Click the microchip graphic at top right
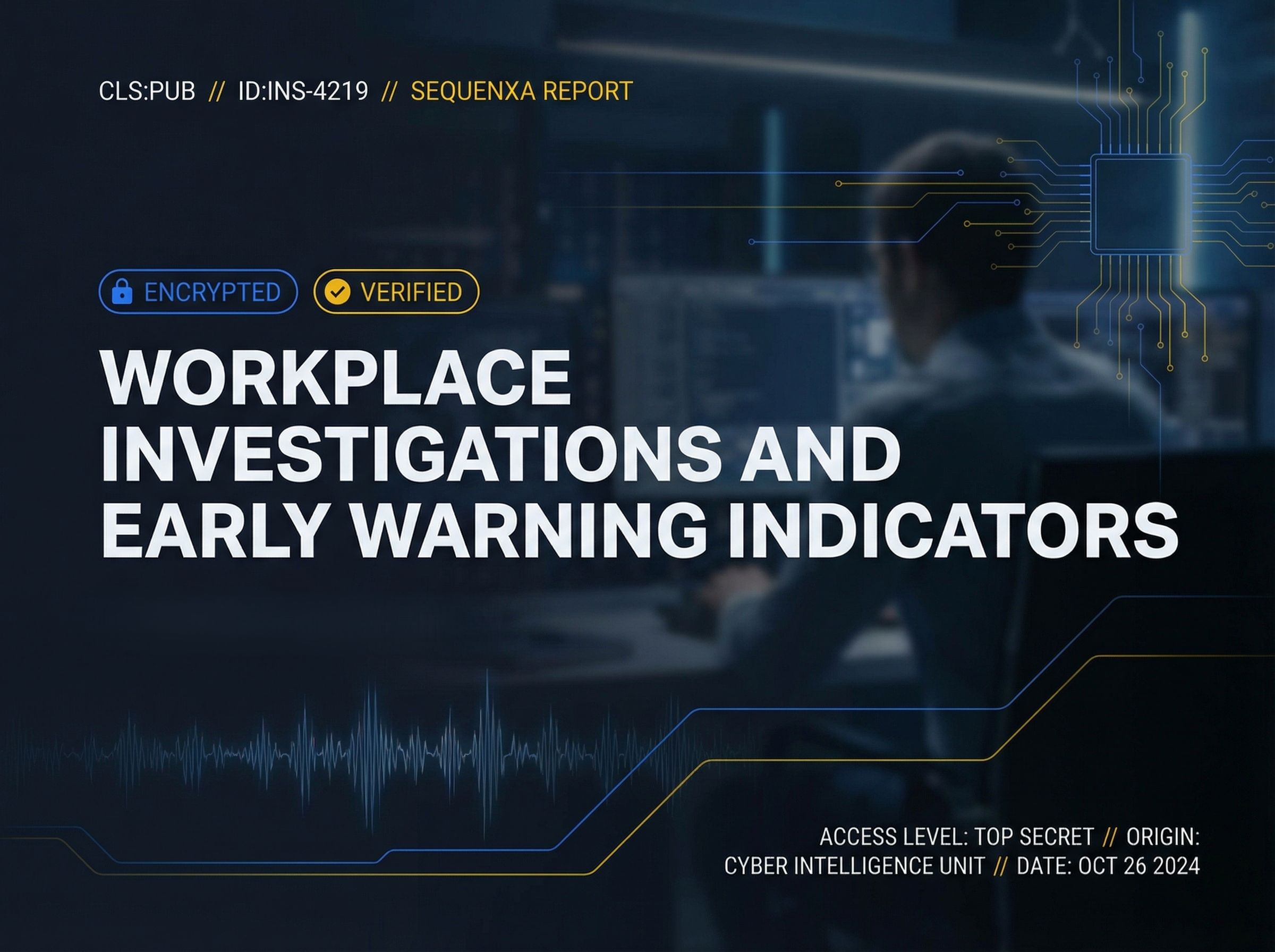 pos(1140,205)
